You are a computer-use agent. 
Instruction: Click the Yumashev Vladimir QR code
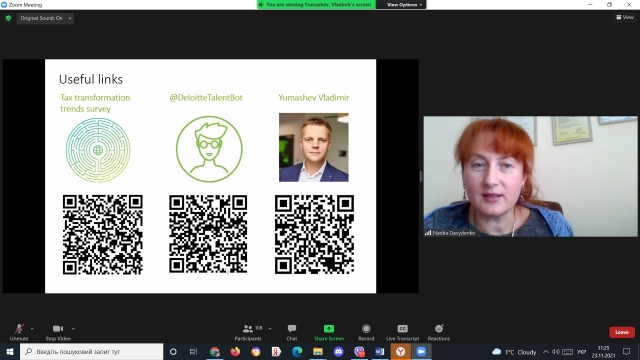314,234
